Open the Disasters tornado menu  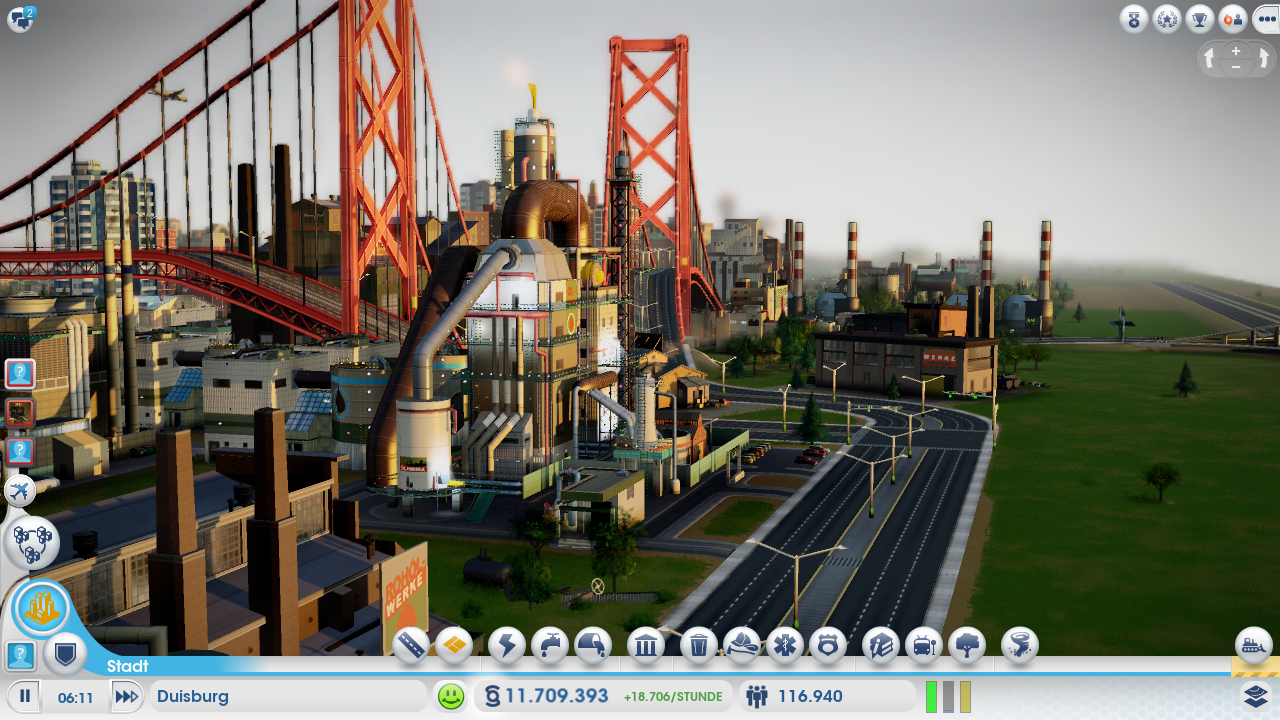coord(1020,646)
